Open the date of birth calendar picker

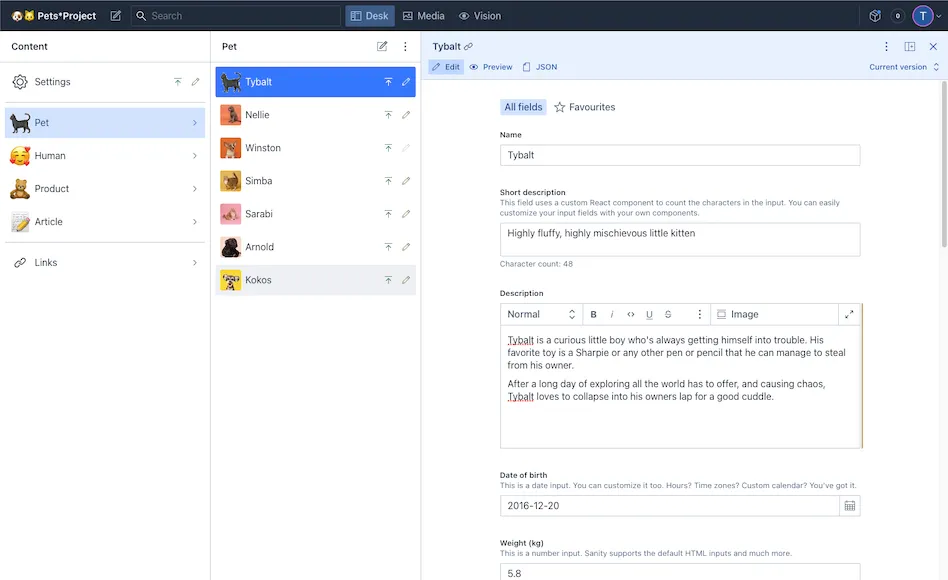[x=849, y=506]
